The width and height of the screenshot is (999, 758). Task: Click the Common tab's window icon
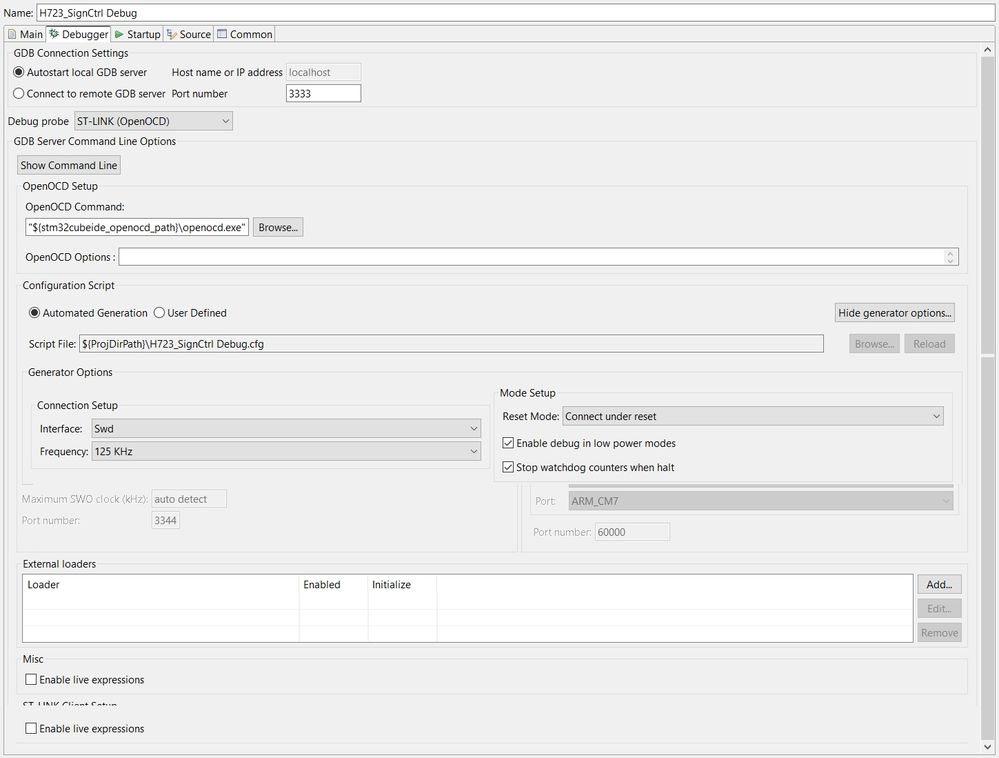pyautogui.click(x=220, y=33)
